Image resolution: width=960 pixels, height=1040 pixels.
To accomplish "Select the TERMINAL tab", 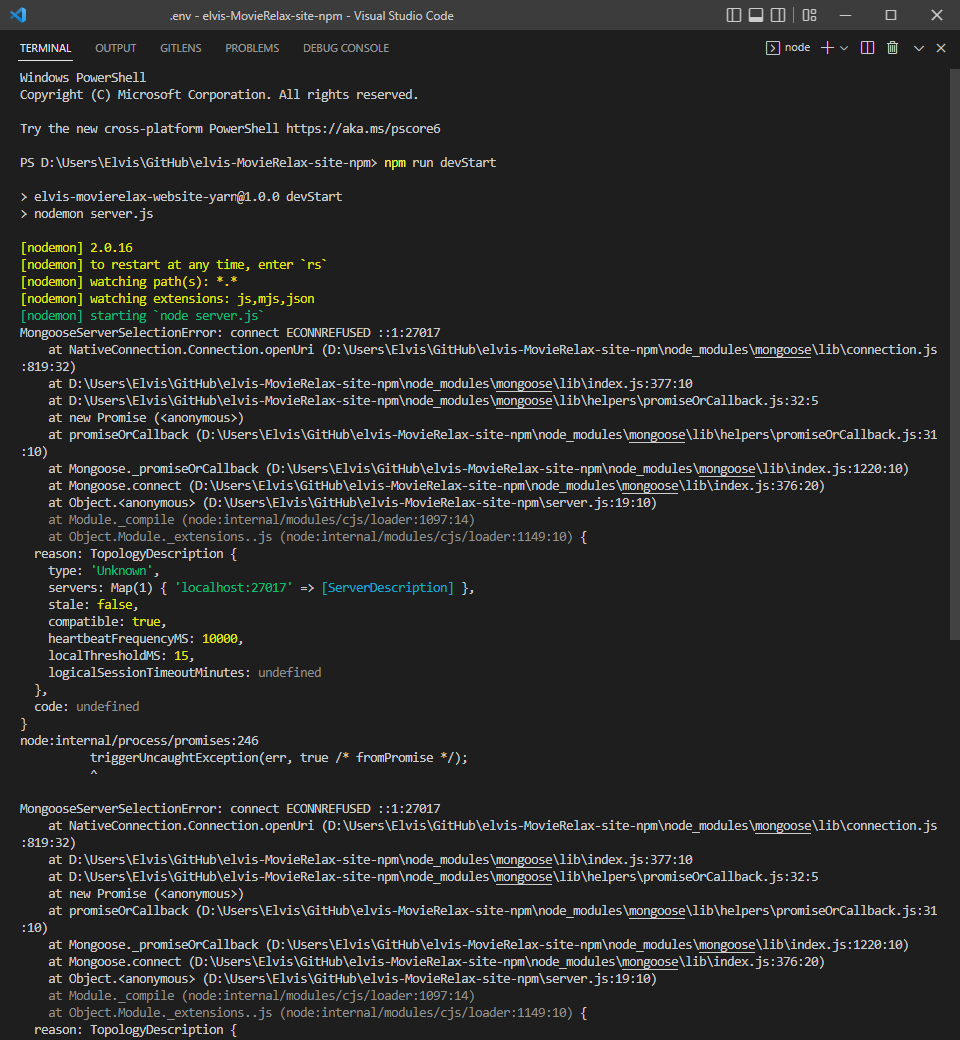I will (46, 48).
